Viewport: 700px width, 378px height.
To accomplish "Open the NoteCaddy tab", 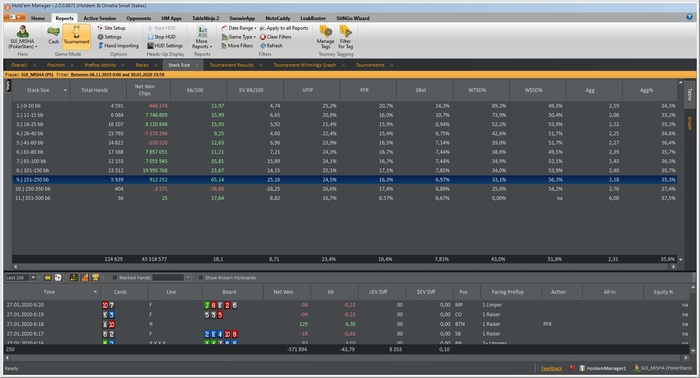I will (x=278, y=18).
